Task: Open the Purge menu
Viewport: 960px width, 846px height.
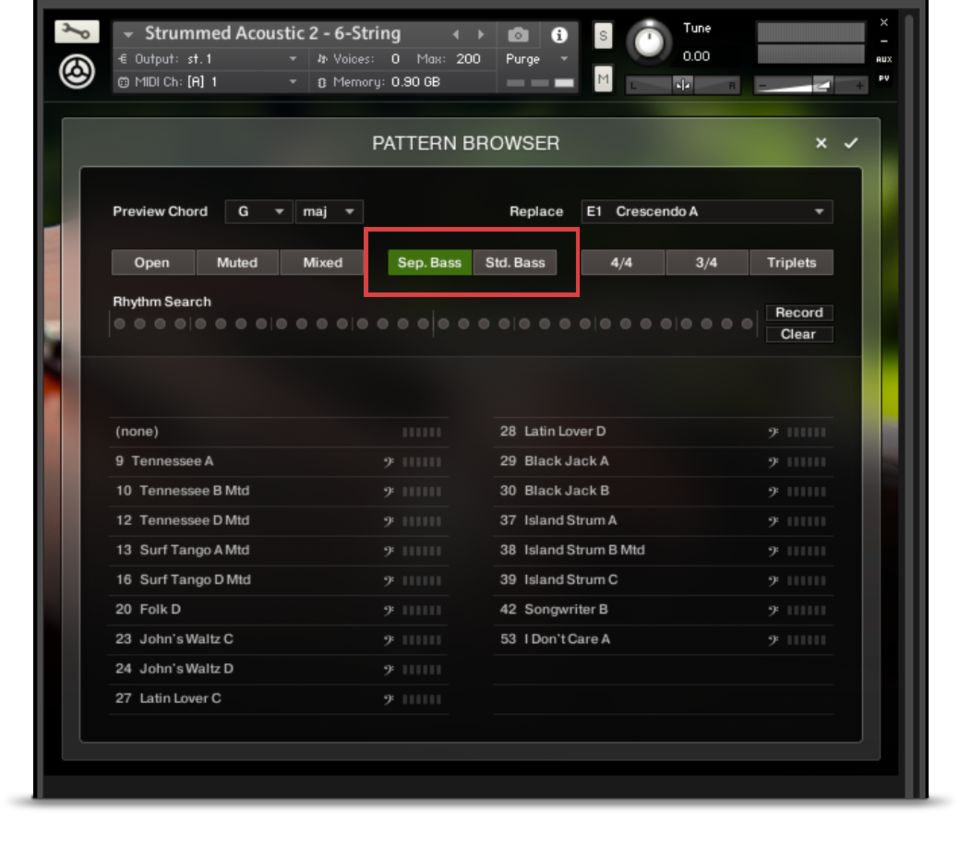Action: pos(536,59)
